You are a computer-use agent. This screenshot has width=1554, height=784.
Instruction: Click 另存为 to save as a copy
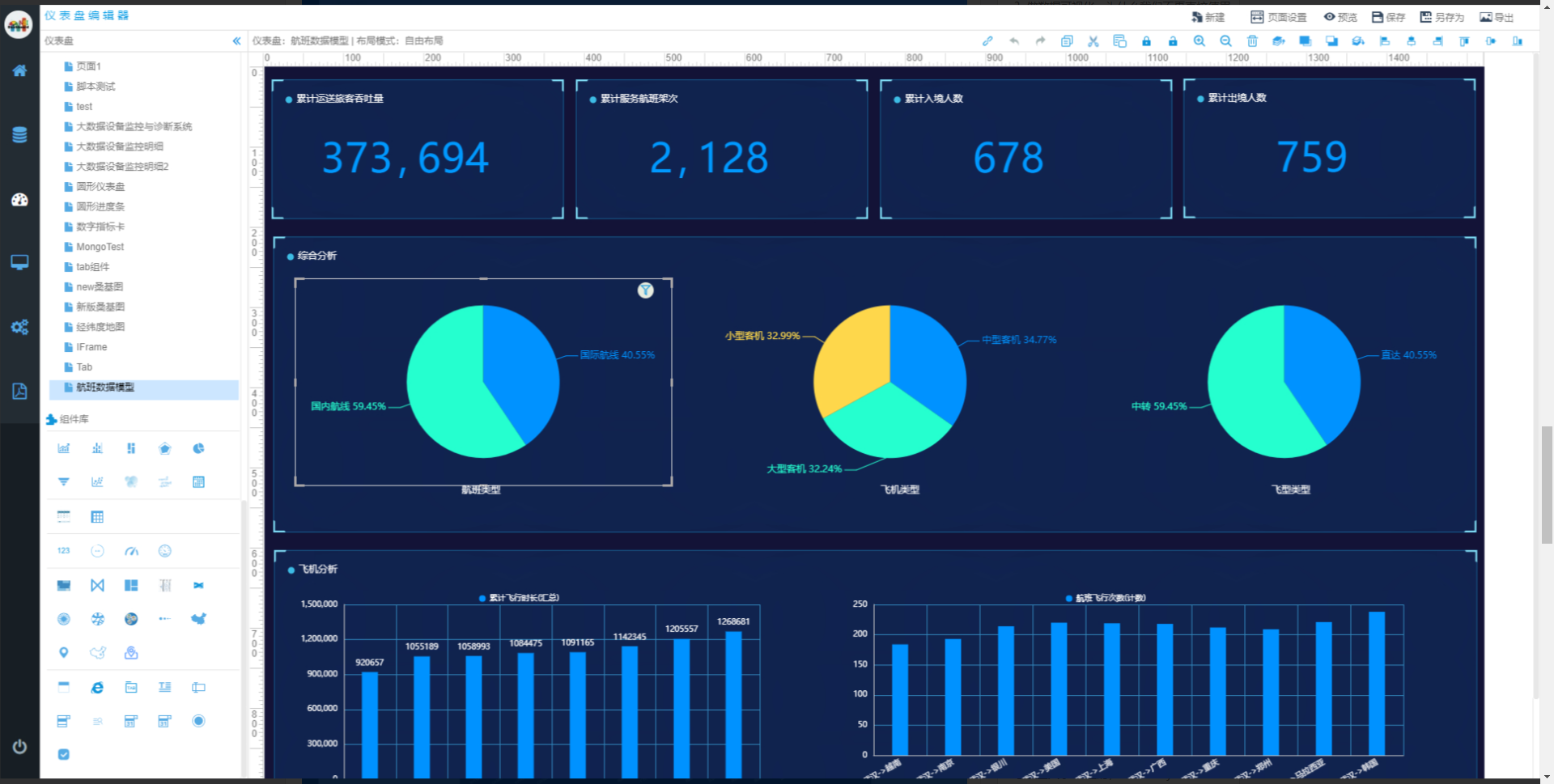pos(1442,17)
